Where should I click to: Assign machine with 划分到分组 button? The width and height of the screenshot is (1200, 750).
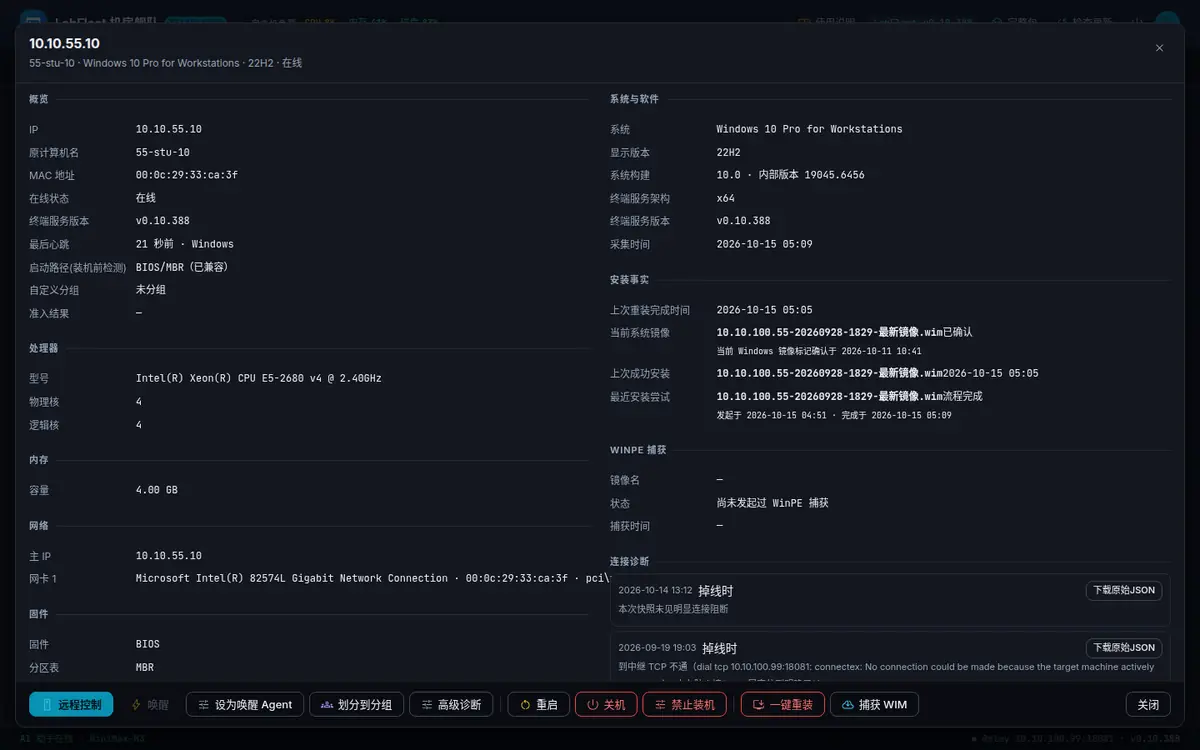pos(356,704)
